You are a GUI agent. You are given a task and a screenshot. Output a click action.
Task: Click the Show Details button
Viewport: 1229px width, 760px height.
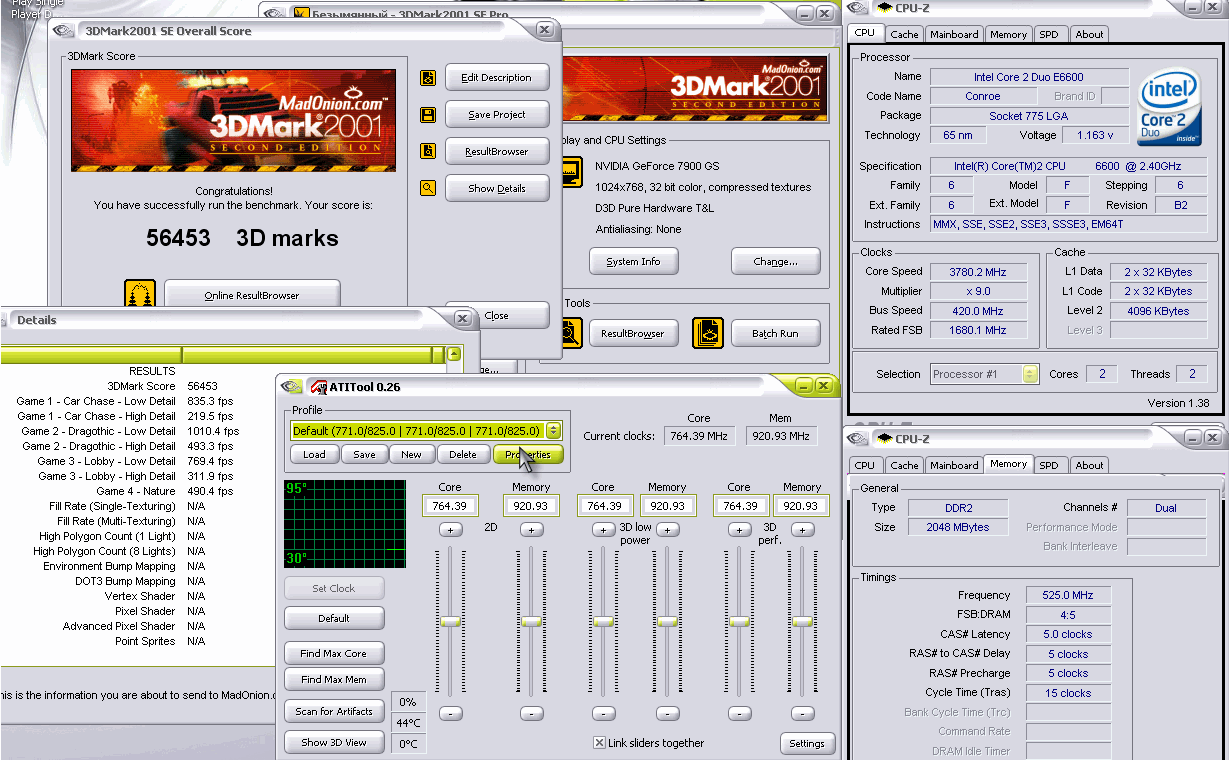tap(497, 188)
